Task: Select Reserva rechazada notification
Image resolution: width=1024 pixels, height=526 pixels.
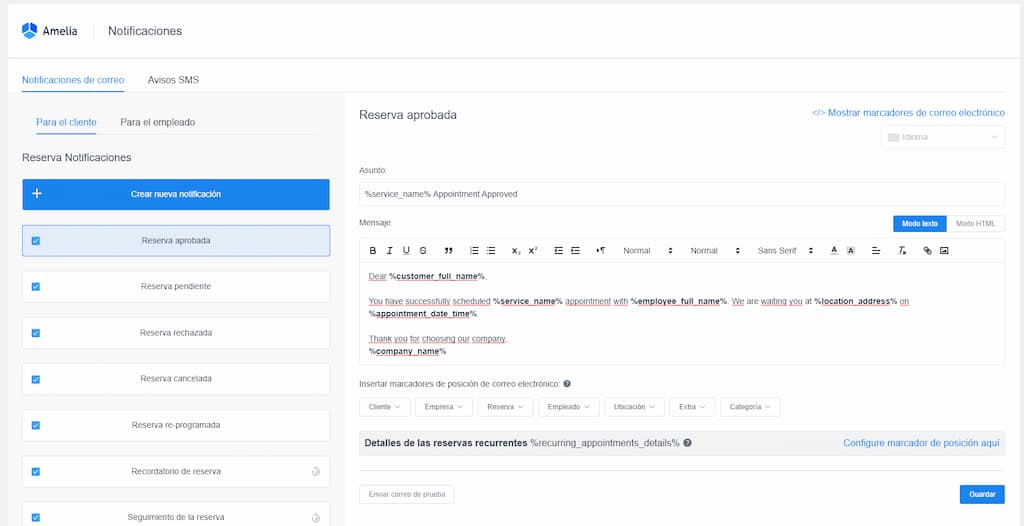Action: click(176, 333)
